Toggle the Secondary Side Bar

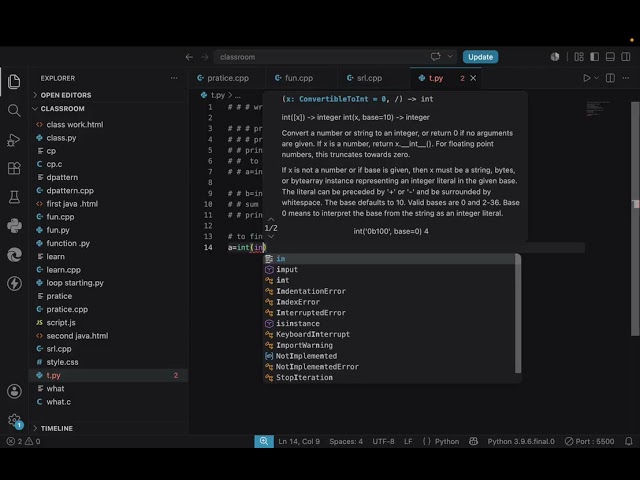(x=626, y=57)
